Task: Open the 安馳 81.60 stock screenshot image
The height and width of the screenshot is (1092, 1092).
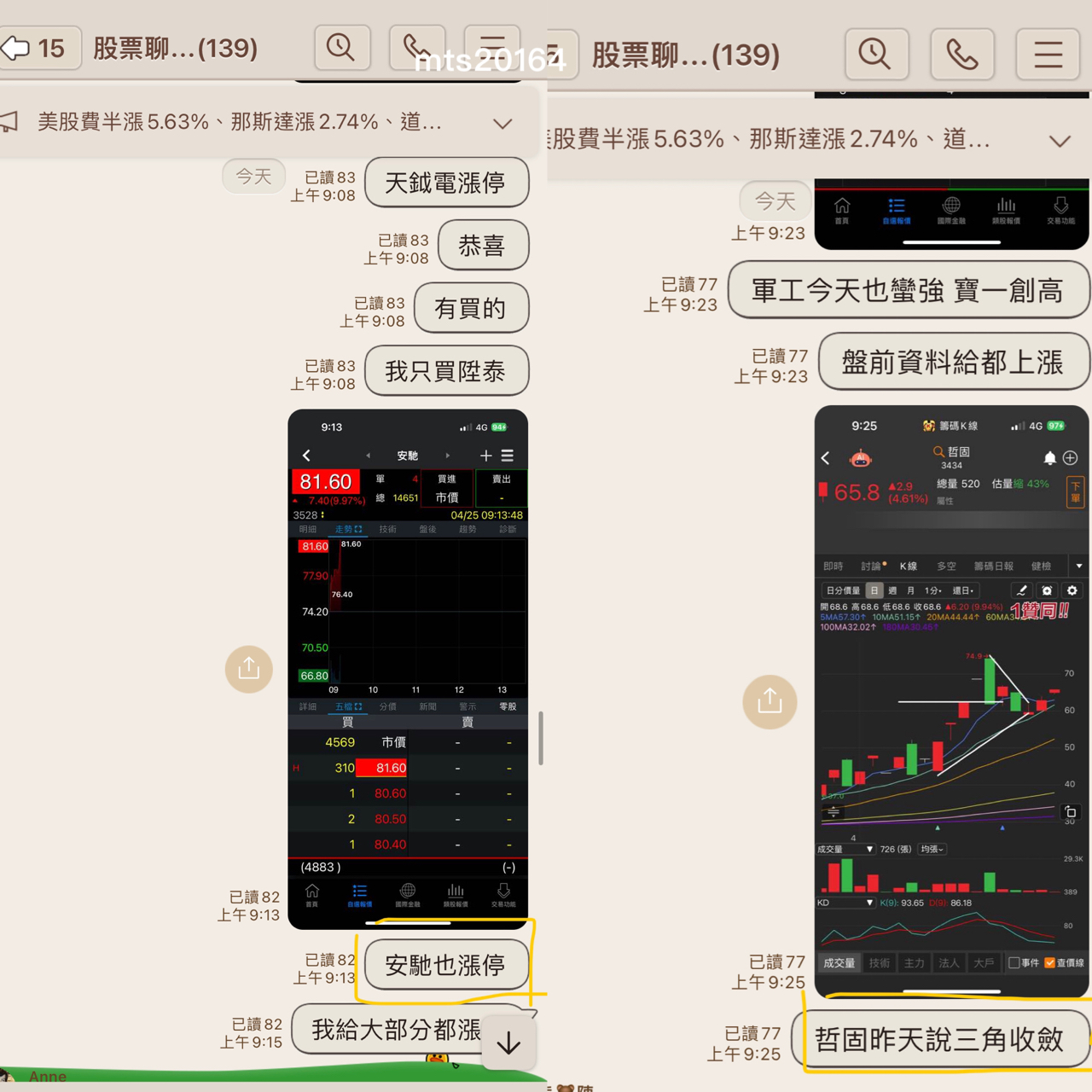Action: click(x=408, y=669)
